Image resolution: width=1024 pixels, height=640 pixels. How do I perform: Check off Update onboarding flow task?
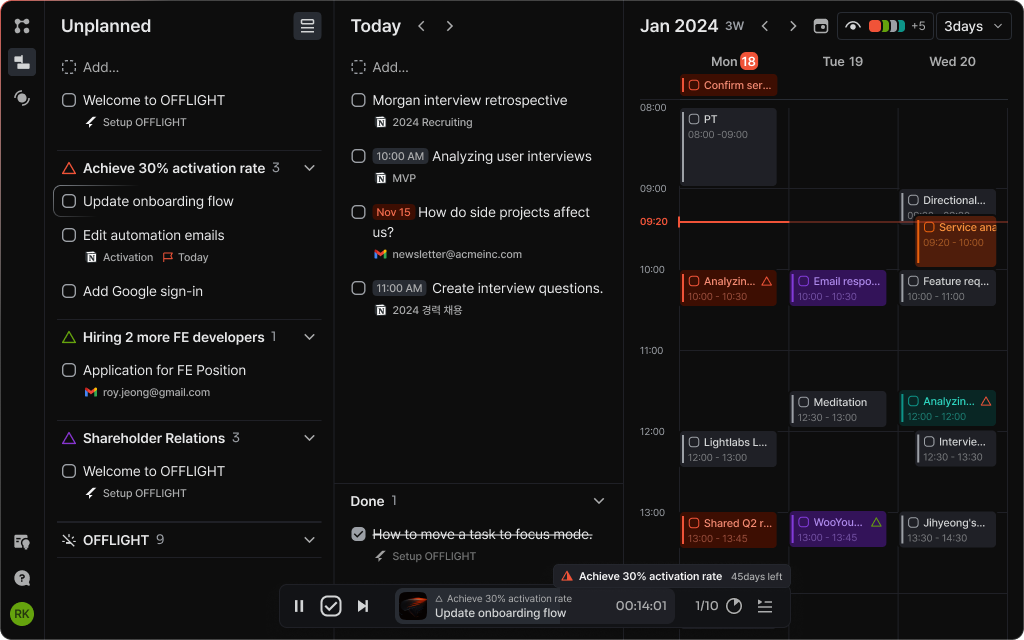pyautogui.click(x=69, y=201)
